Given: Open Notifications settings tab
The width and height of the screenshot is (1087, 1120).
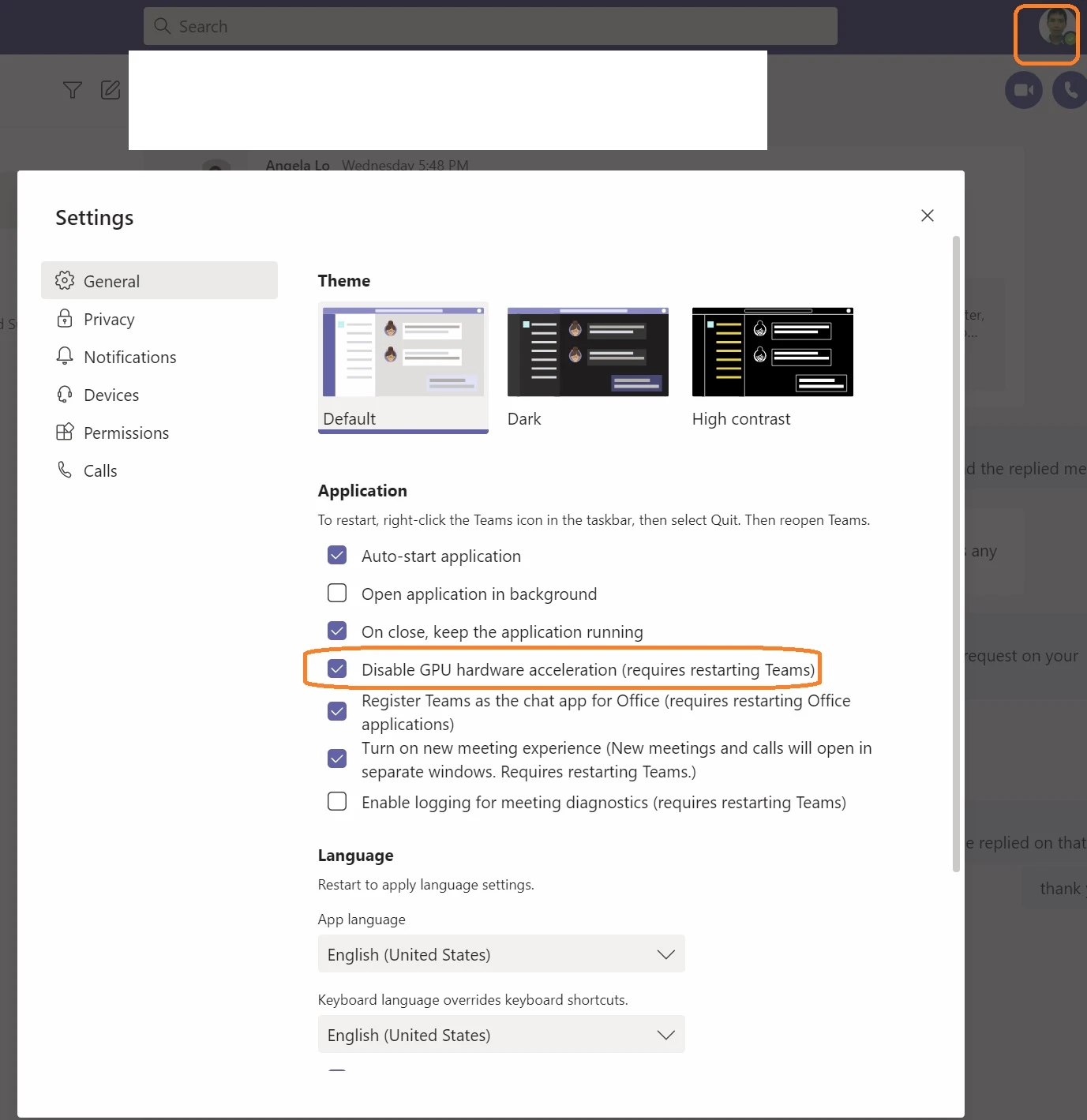Looking at the screenshot, I should coord(159,356).
